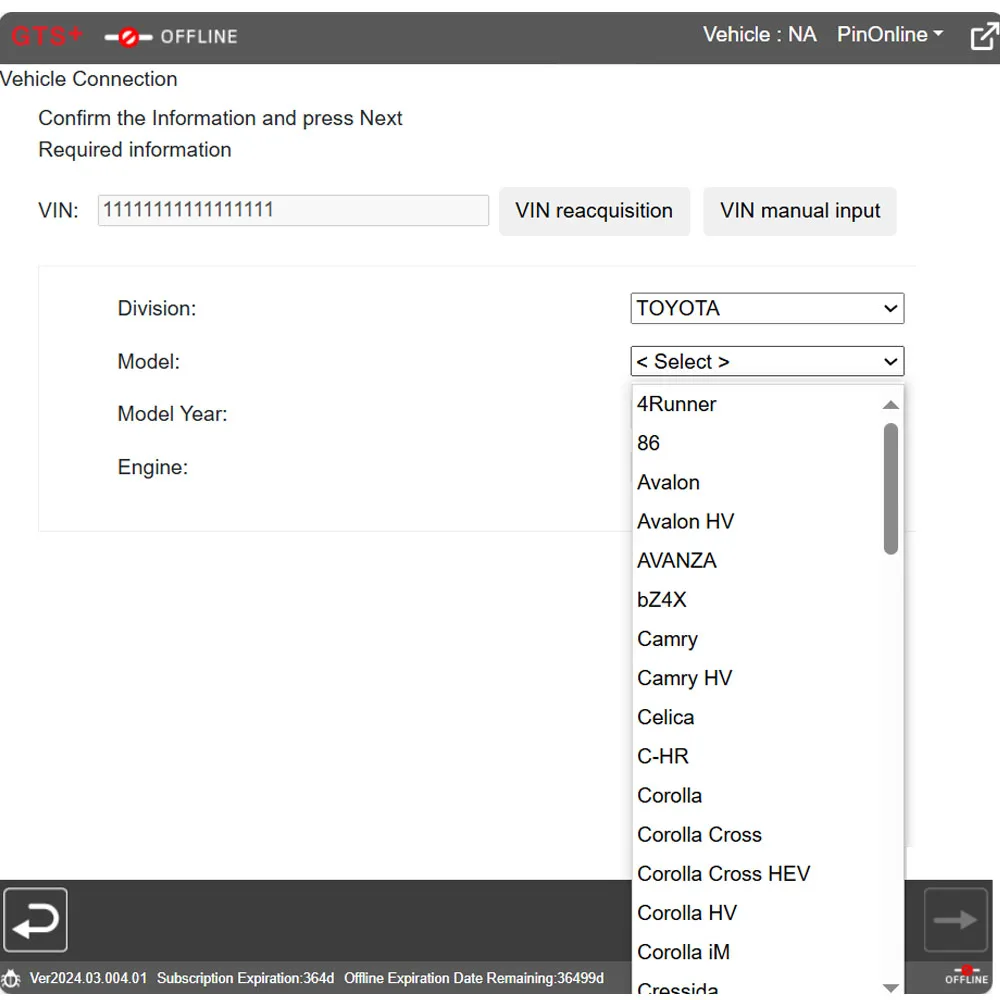Screen dimensions: 1000x1000
Task: Click the Vehicle Connection heading
Action: tap(89, 79)
